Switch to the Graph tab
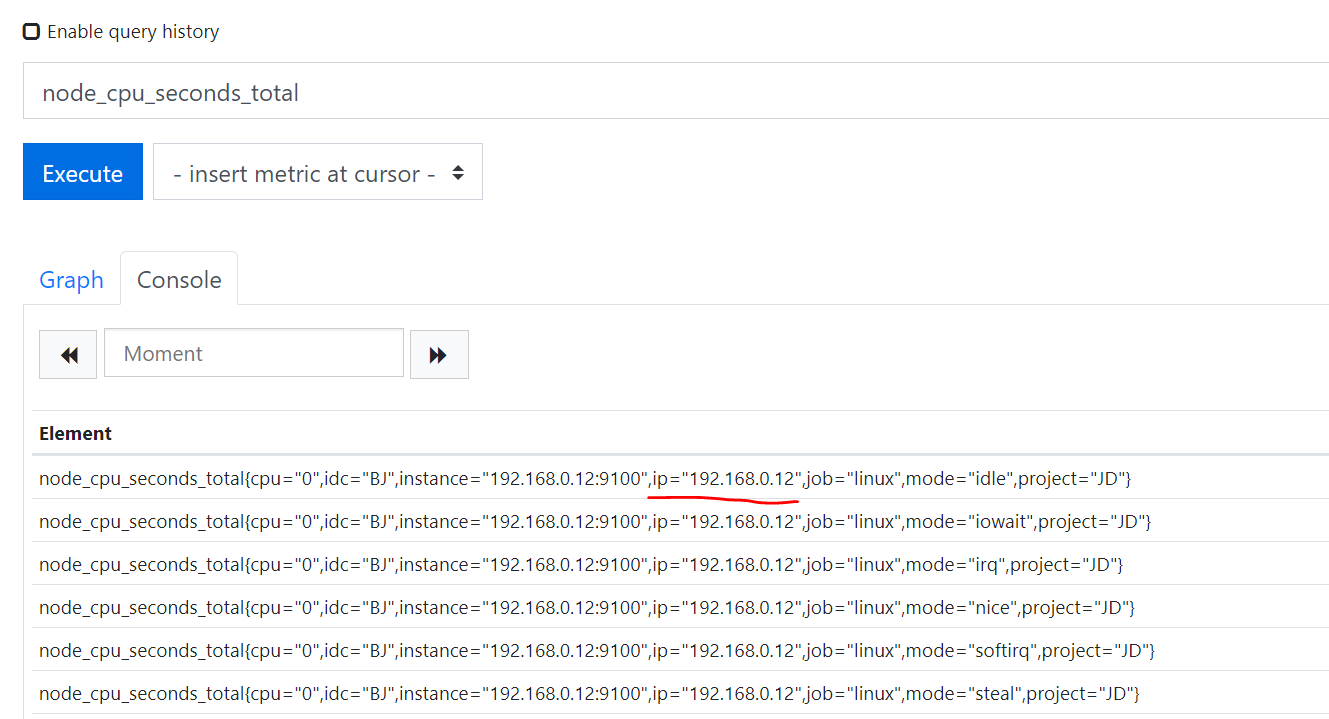 71,280
